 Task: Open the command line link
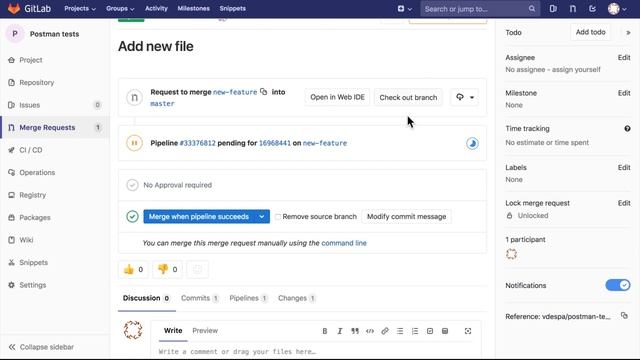[344, 243]
